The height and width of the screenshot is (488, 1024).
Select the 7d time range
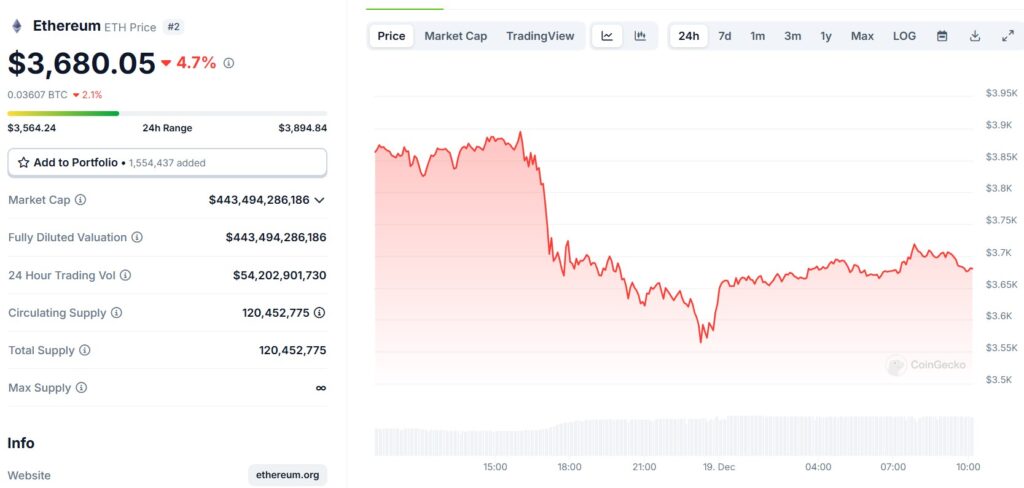tap(725, 36)
